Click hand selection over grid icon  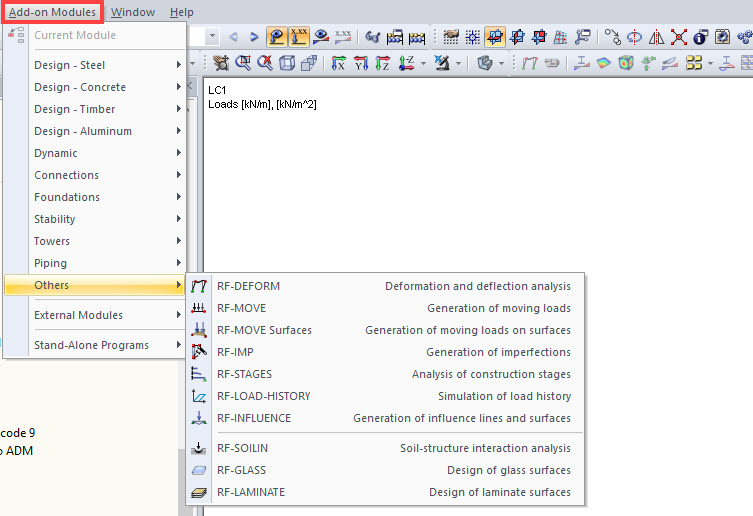click(450, 37)
